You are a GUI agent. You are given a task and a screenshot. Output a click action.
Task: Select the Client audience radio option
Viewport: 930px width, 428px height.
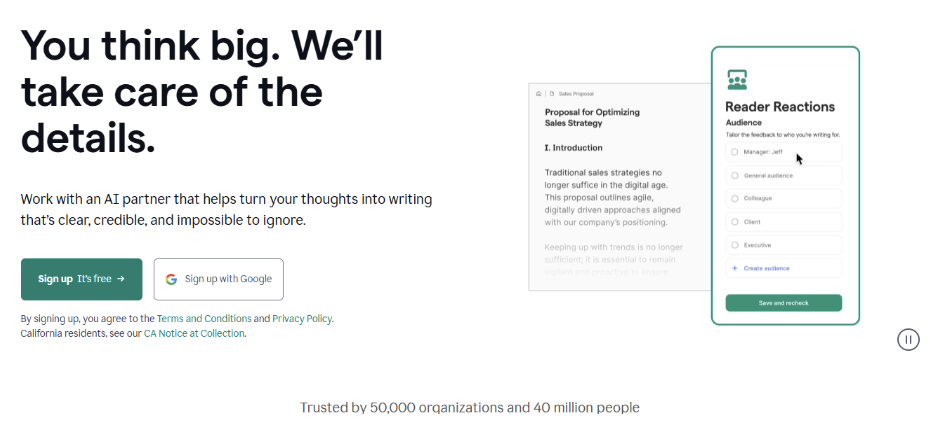735,221
